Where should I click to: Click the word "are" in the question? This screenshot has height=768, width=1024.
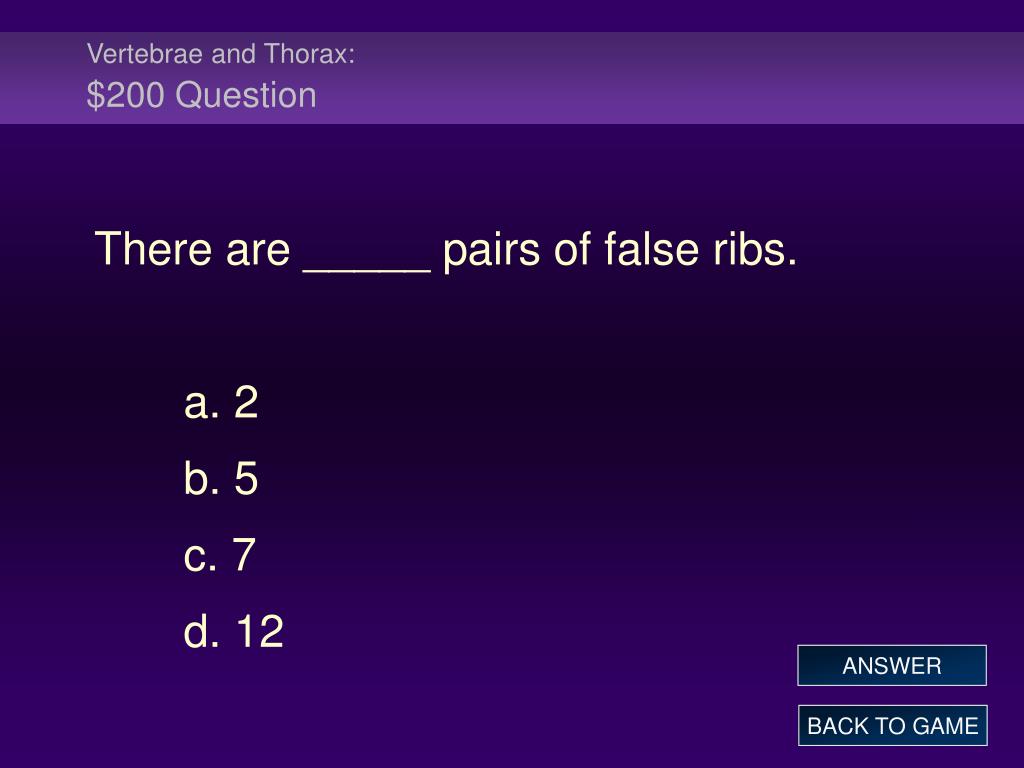[258, 252]
